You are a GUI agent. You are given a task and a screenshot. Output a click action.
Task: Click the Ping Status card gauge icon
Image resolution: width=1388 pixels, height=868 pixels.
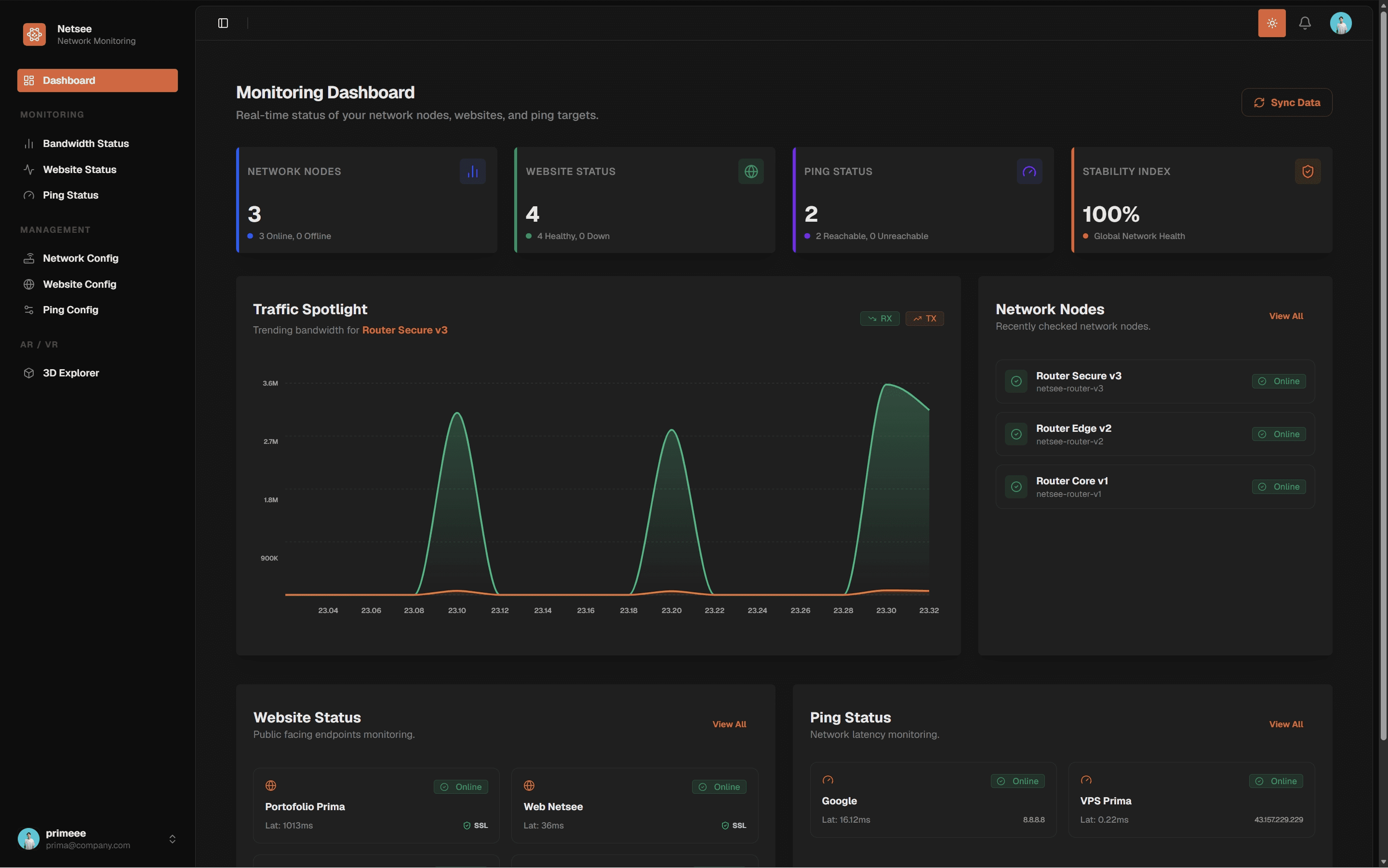[x=1029, y=171]
